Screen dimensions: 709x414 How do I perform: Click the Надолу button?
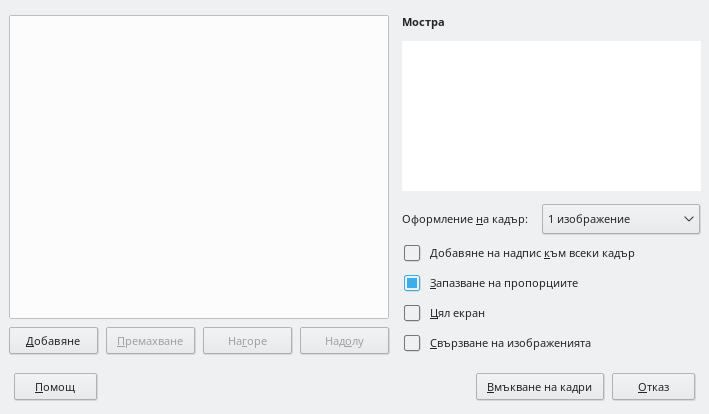click(344, 341)
